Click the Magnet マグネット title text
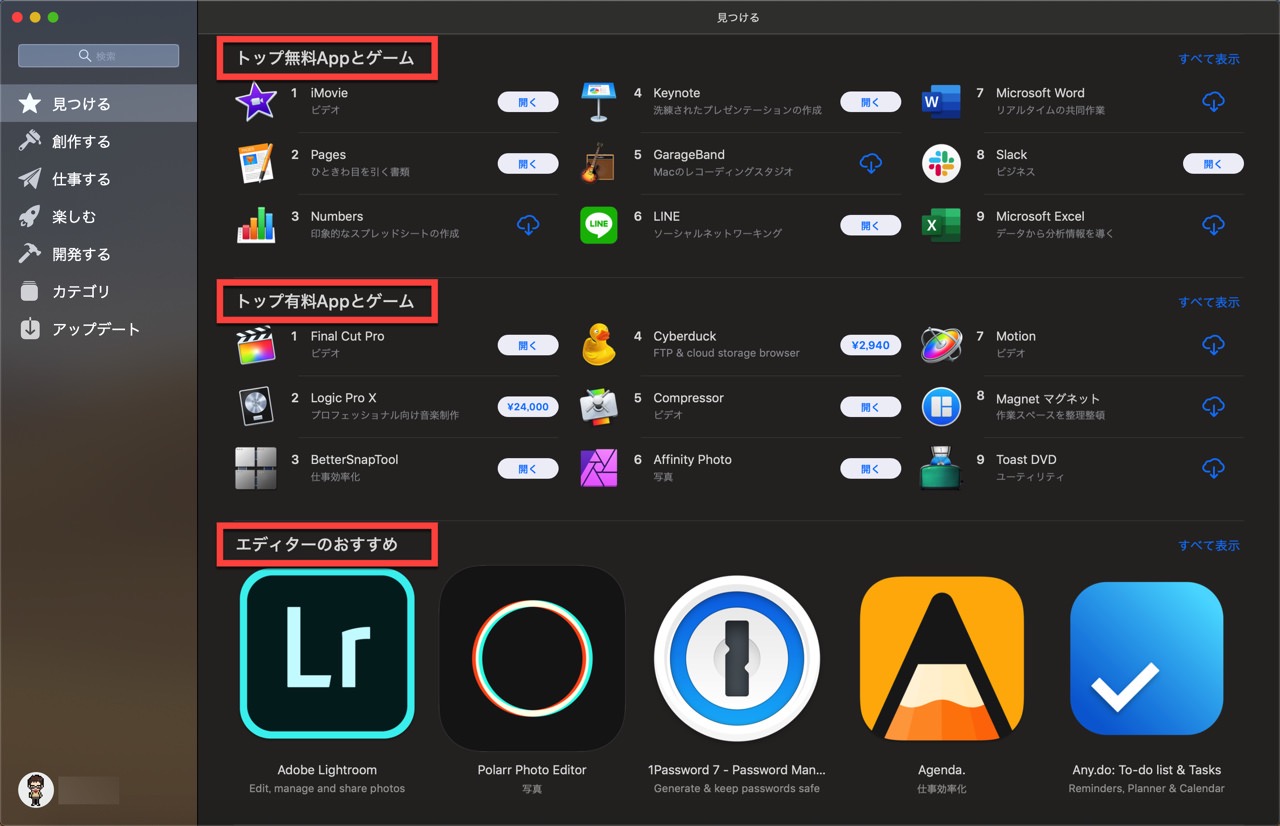This screenshot has width=1280, height=826. pos(1048,398)
